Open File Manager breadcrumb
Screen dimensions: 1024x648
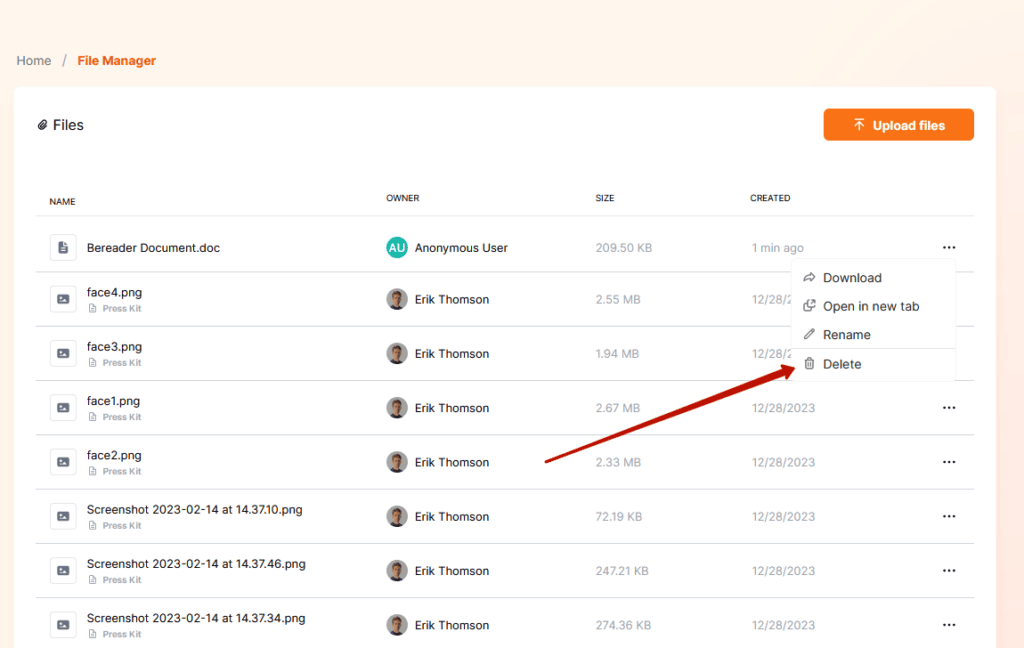click(116, 61)
